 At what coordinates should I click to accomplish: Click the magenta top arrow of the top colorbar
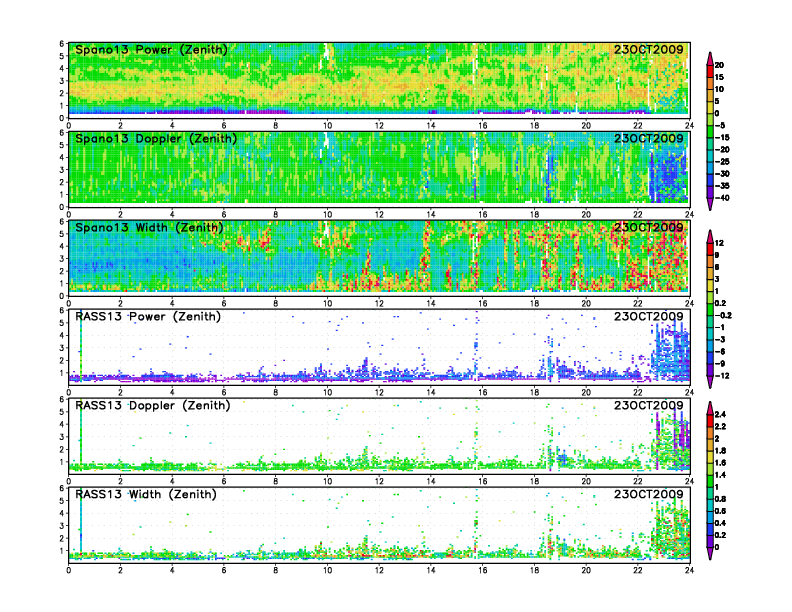click(x=710, y=58)
